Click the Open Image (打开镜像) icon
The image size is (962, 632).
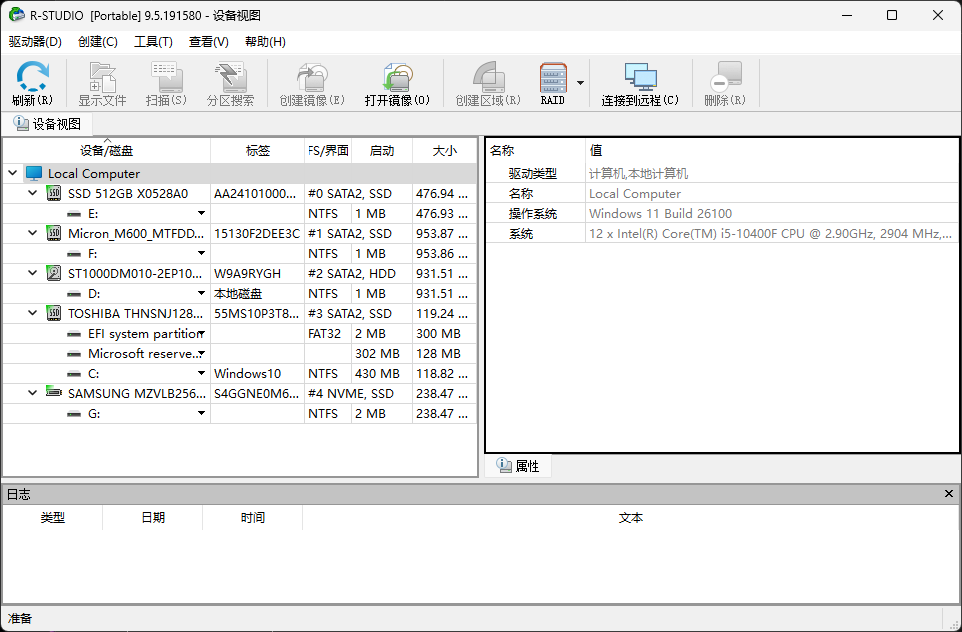click(397, 77)
